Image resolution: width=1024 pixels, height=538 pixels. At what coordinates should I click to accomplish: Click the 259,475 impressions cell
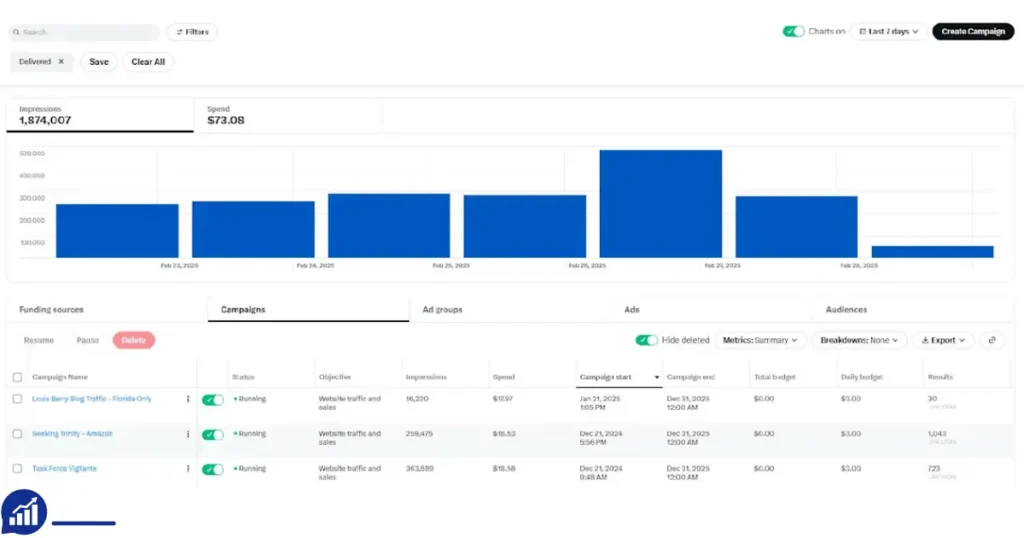tap(419, 434)
